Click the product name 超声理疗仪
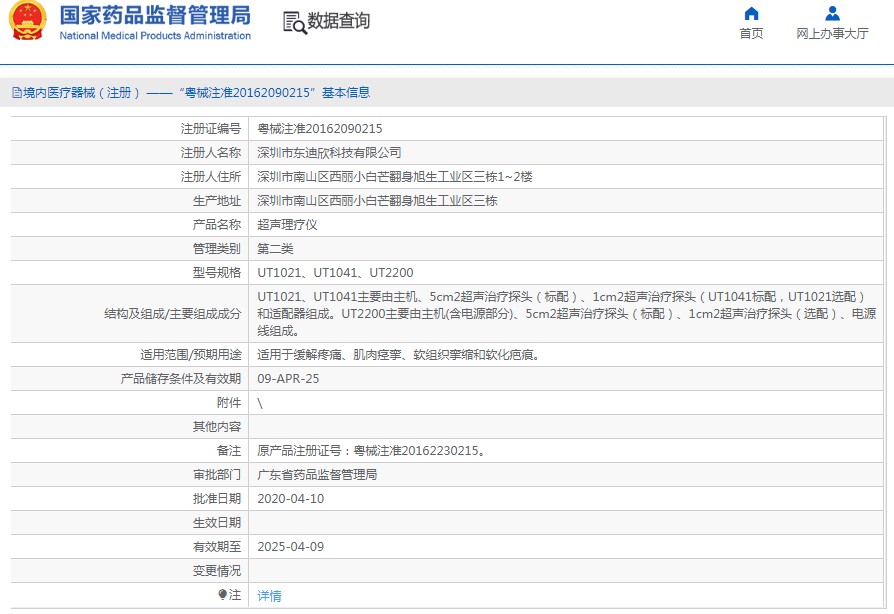894x614 pixels. point(287,225)
